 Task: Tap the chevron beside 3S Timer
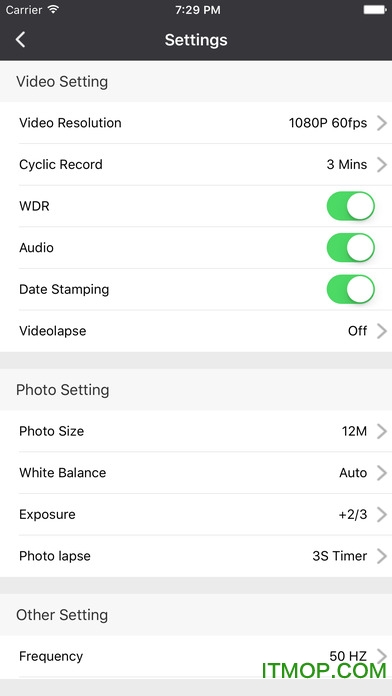pos(382,556)
